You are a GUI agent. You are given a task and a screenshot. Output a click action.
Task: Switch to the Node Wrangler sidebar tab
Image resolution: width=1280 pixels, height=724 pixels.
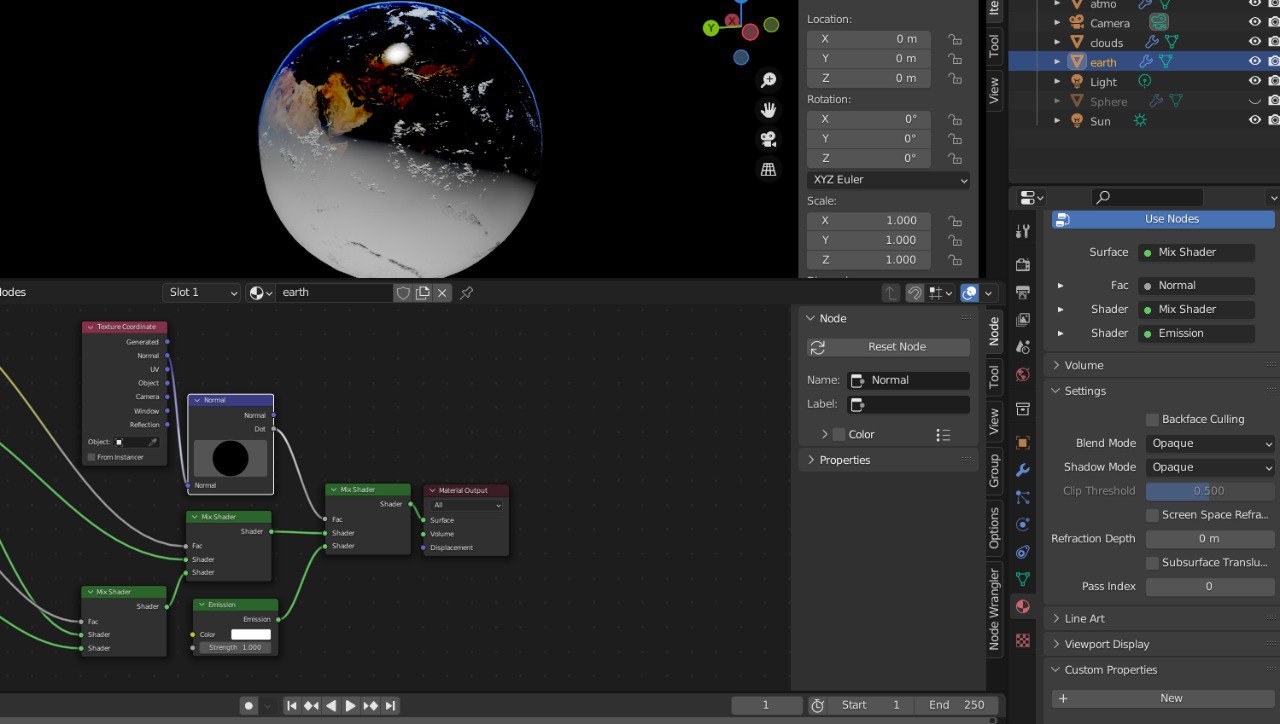pos(994,609)
